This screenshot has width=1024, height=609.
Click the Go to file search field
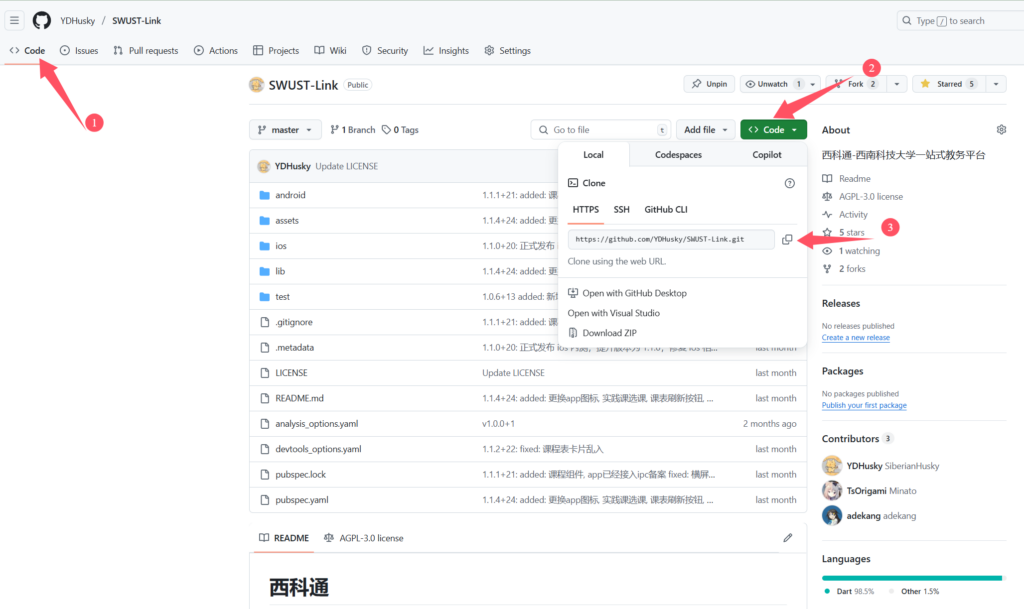click(600, 130)
